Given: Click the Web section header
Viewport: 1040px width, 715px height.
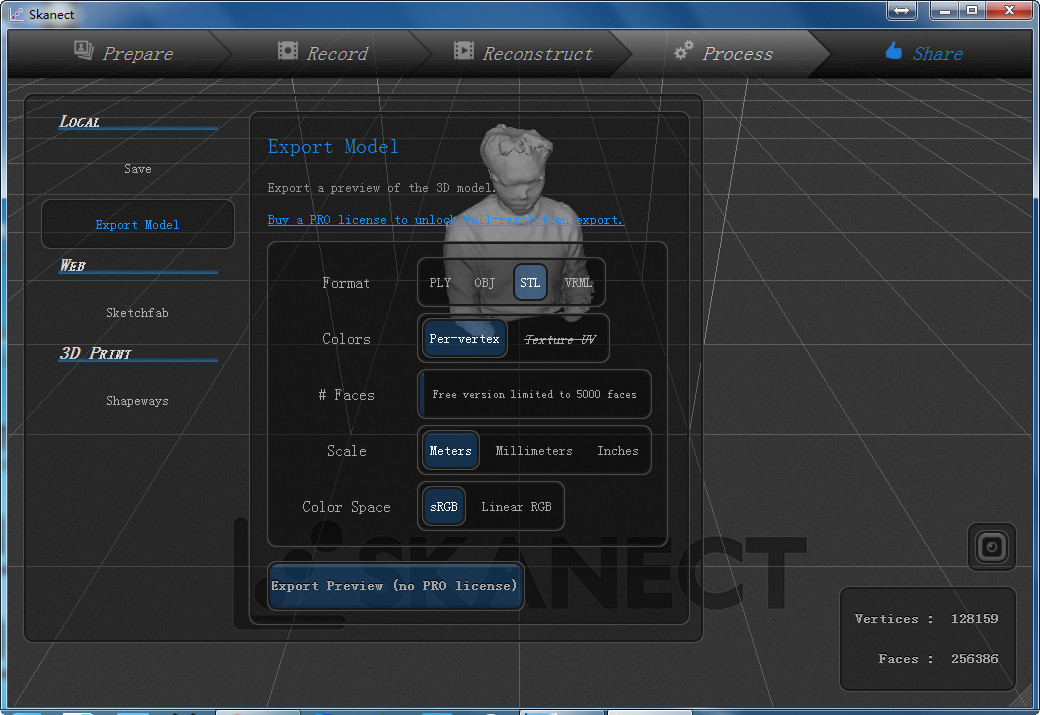Looking at the screenshot, I should pos(73,265).
